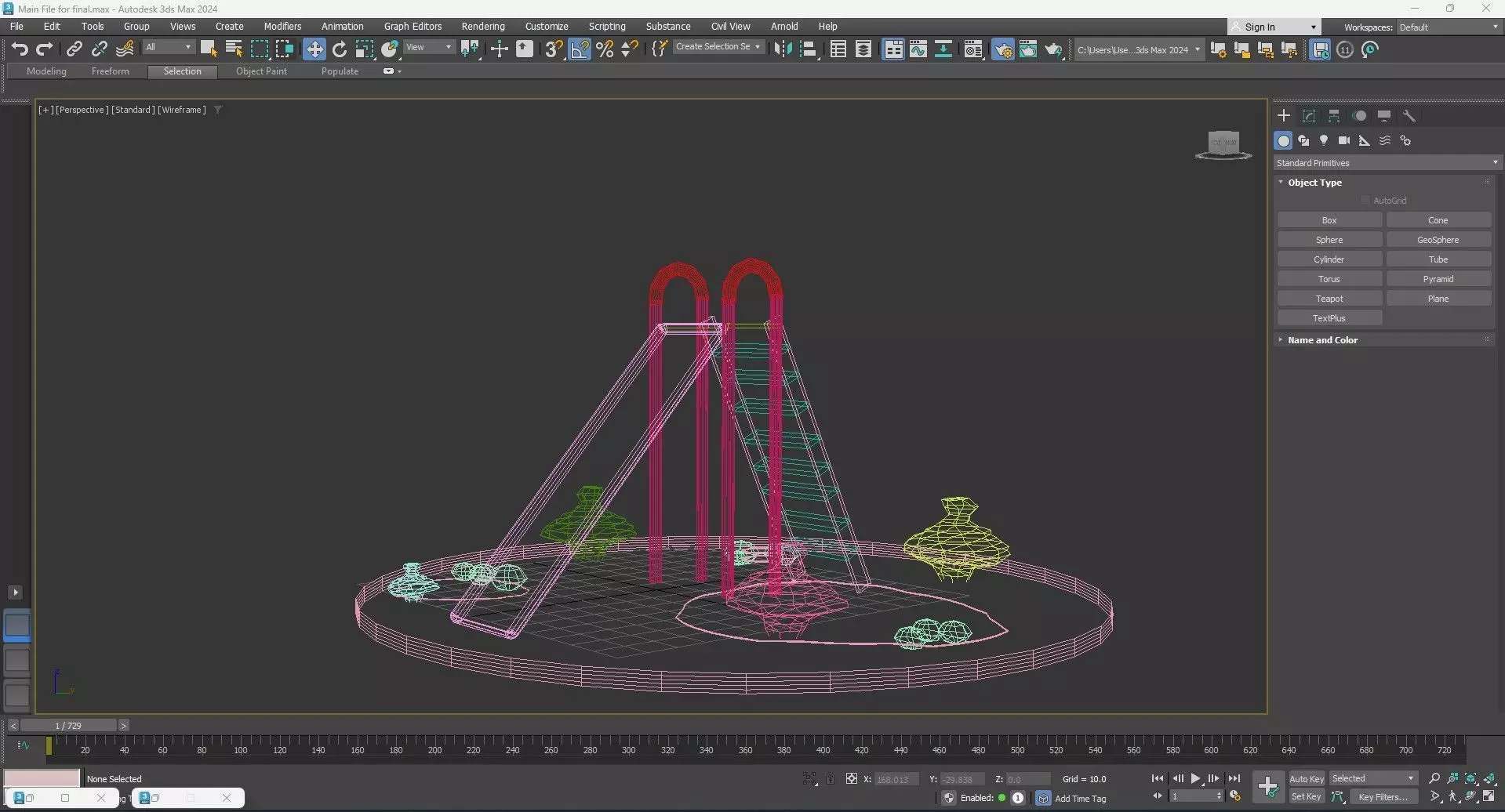Screen dimensions: 1505x812
Task: Open the Schematic View window
Action: click(x=943, y=49)
